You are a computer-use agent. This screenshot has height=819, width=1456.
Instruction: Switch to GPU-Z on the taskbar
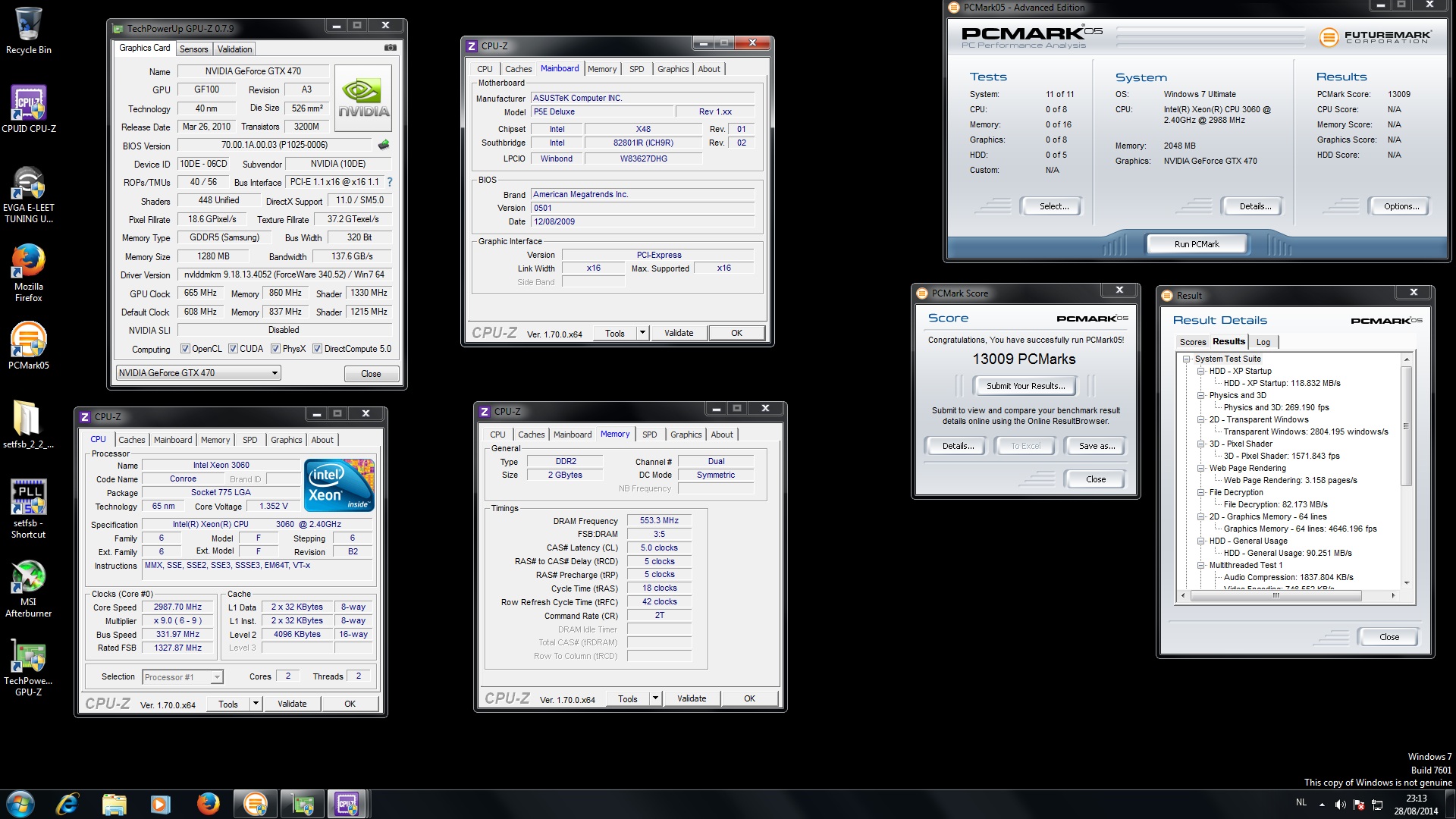click(303, 804)
